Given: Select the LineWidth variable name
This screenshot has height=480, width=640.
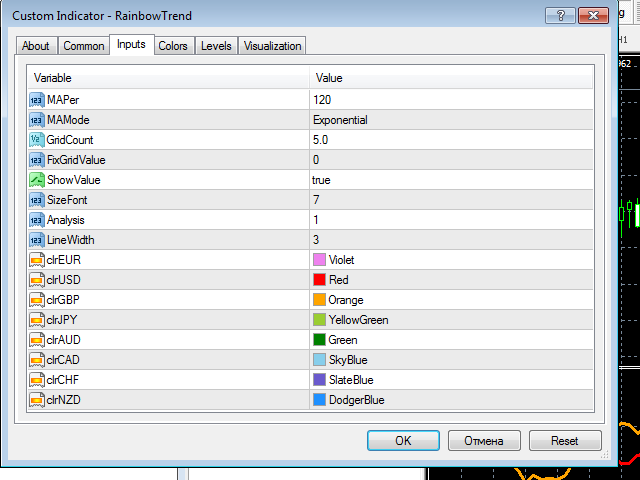Looking at the screenshot, I should (x=71, y=240).
